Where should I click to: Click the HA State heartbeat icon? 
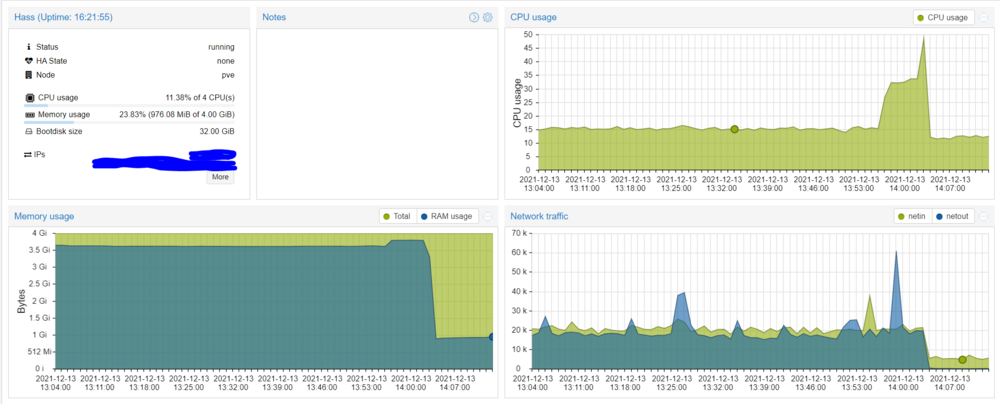pyautogui.click(x=29, y=61)
